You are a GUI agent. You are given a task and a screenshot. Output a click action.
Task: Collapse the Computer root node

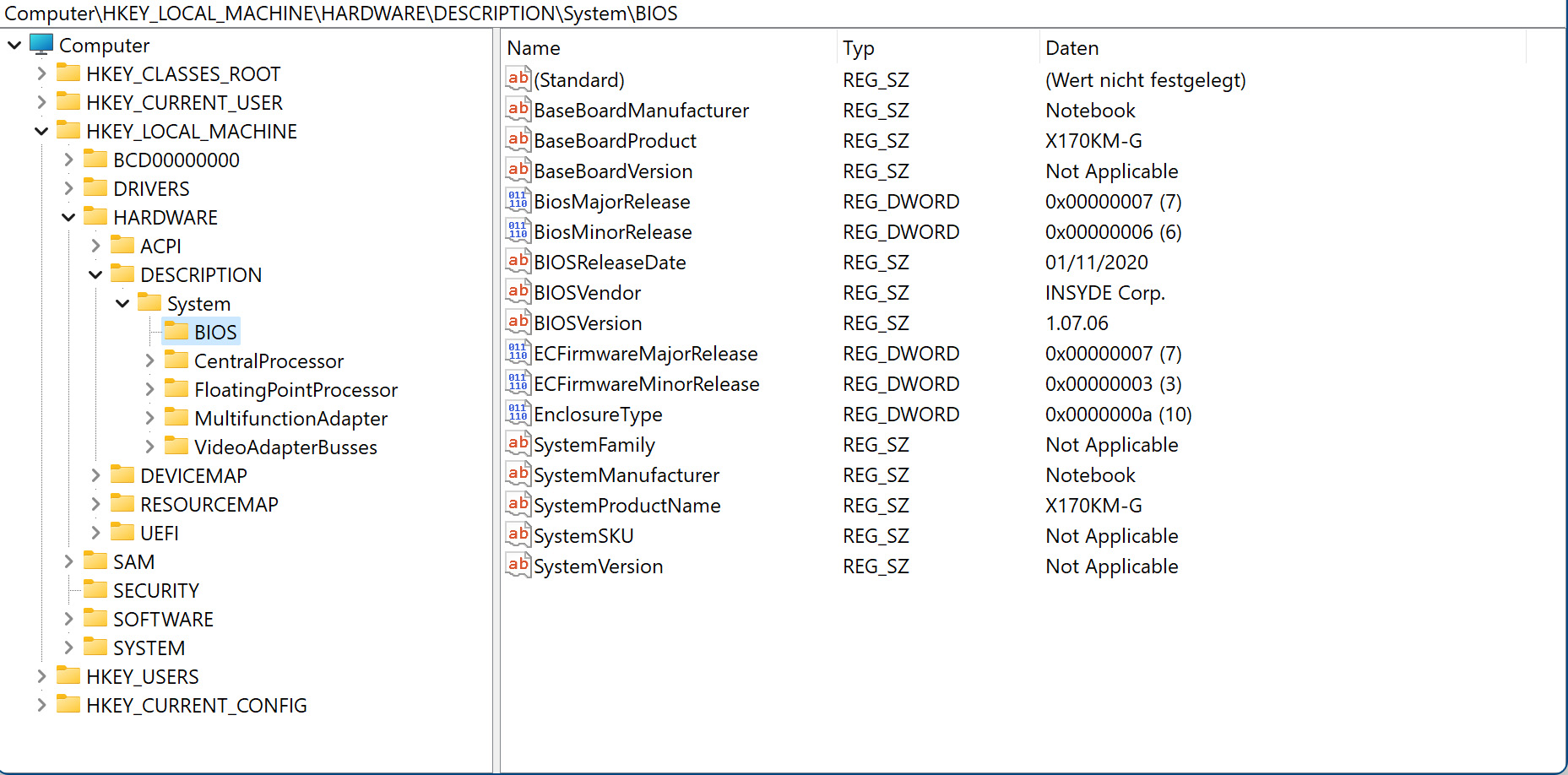coord(14,45)
